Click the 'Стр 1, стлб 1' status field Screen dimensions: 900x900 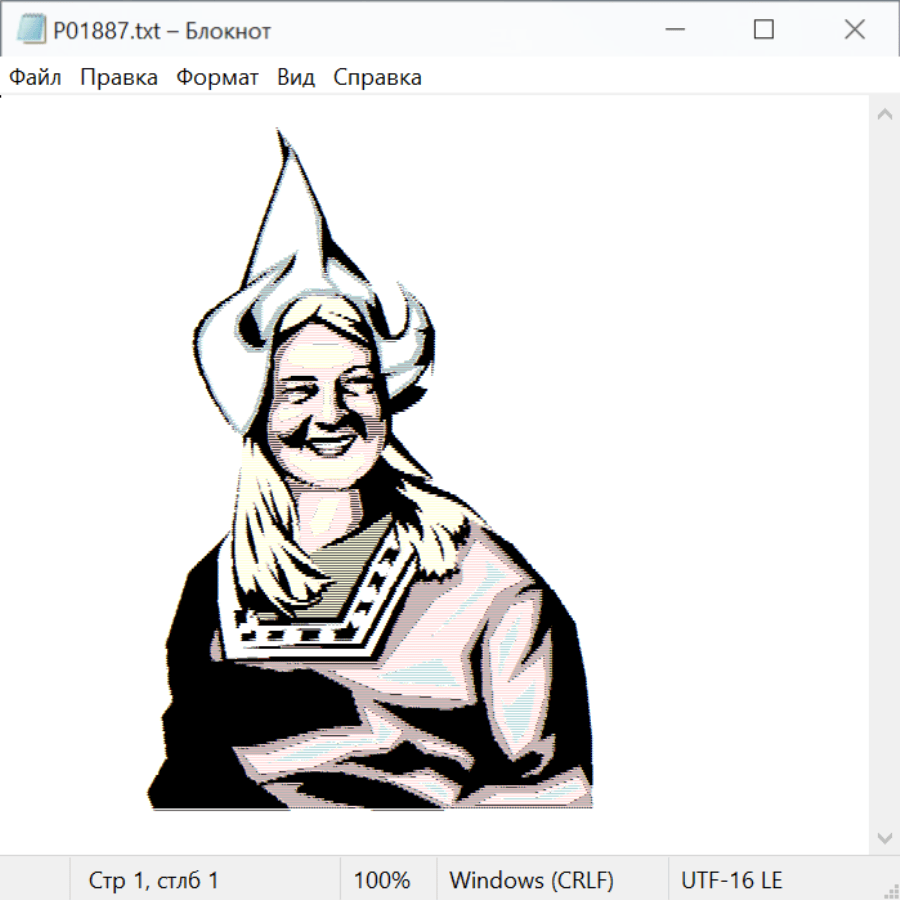click(153, 881)
